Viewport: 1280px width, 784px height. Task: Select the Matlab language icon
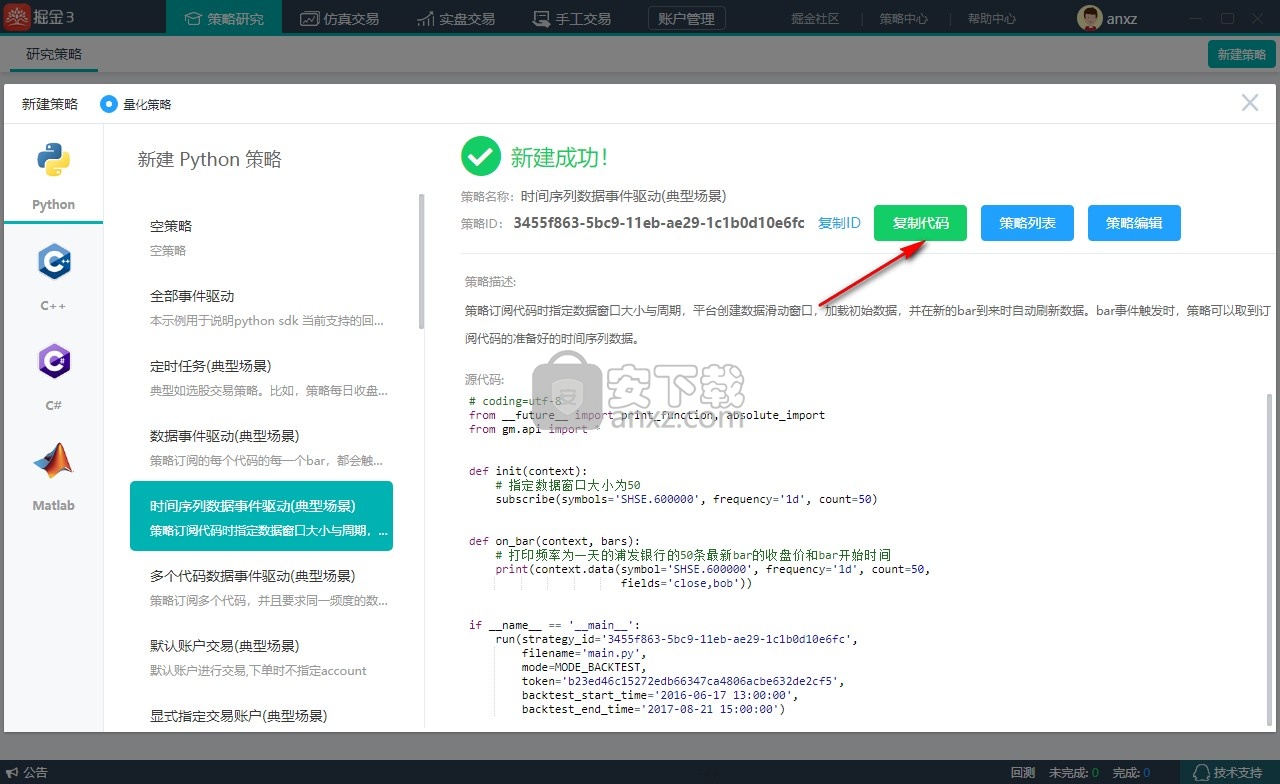click(x=53, y=460)
